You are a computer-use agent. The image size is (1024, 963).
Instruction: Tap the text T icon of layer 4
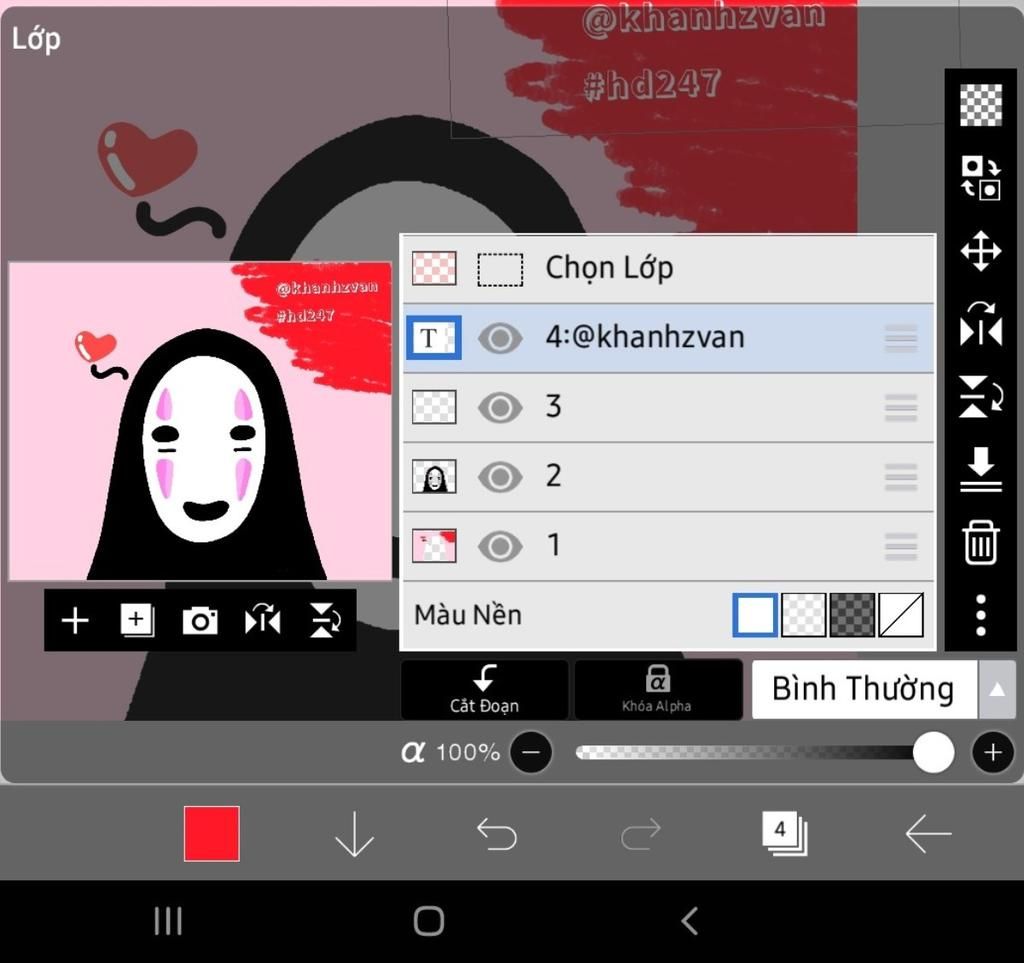434,338
